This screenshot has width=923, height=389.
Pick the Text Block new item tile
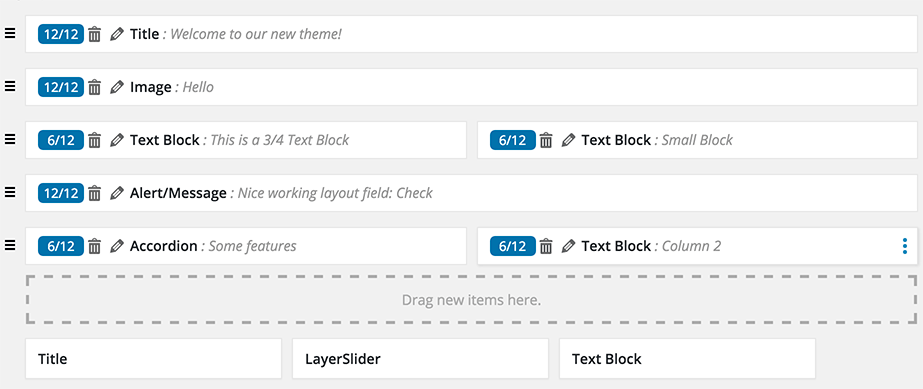687,358
